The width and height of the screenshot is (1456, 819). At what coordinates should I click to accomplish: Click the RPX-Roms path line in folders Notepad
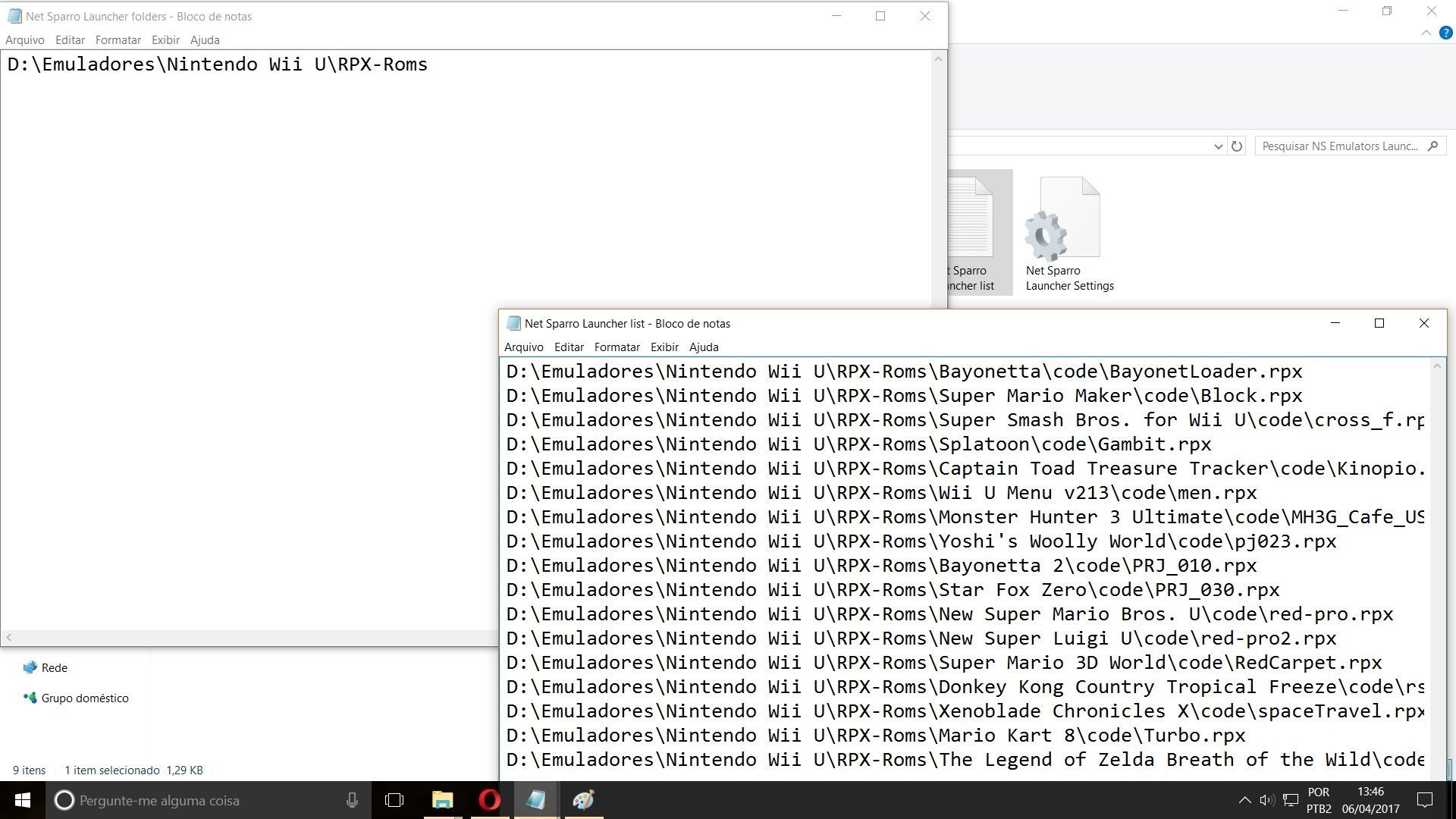point(218,64)
